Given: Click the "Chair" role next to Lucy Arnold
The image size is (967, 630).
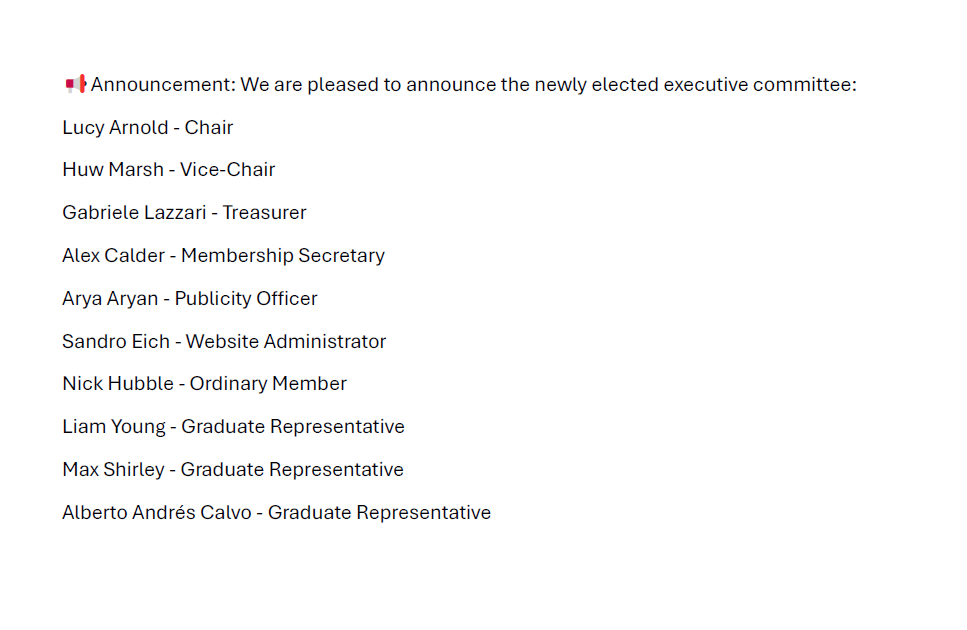Looking at the screenshot, I should tap(209, 128).
